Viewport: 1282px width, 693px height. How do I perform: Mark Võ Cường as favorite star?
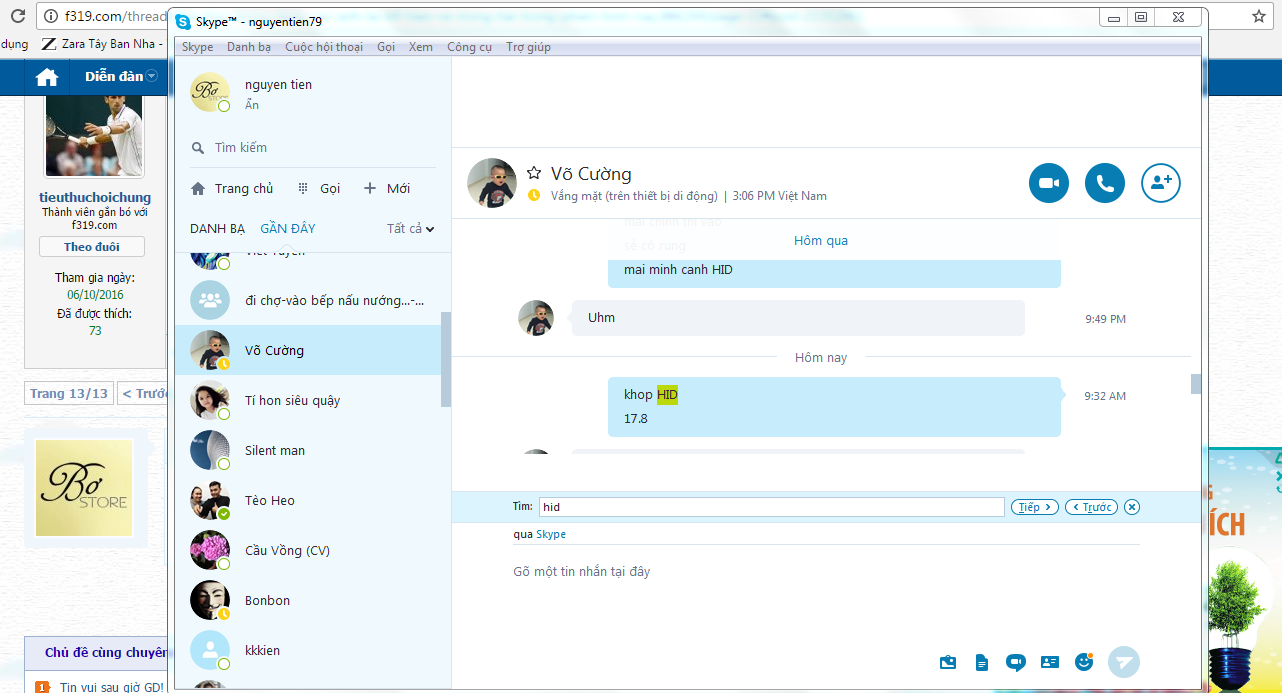pos(534,173)
